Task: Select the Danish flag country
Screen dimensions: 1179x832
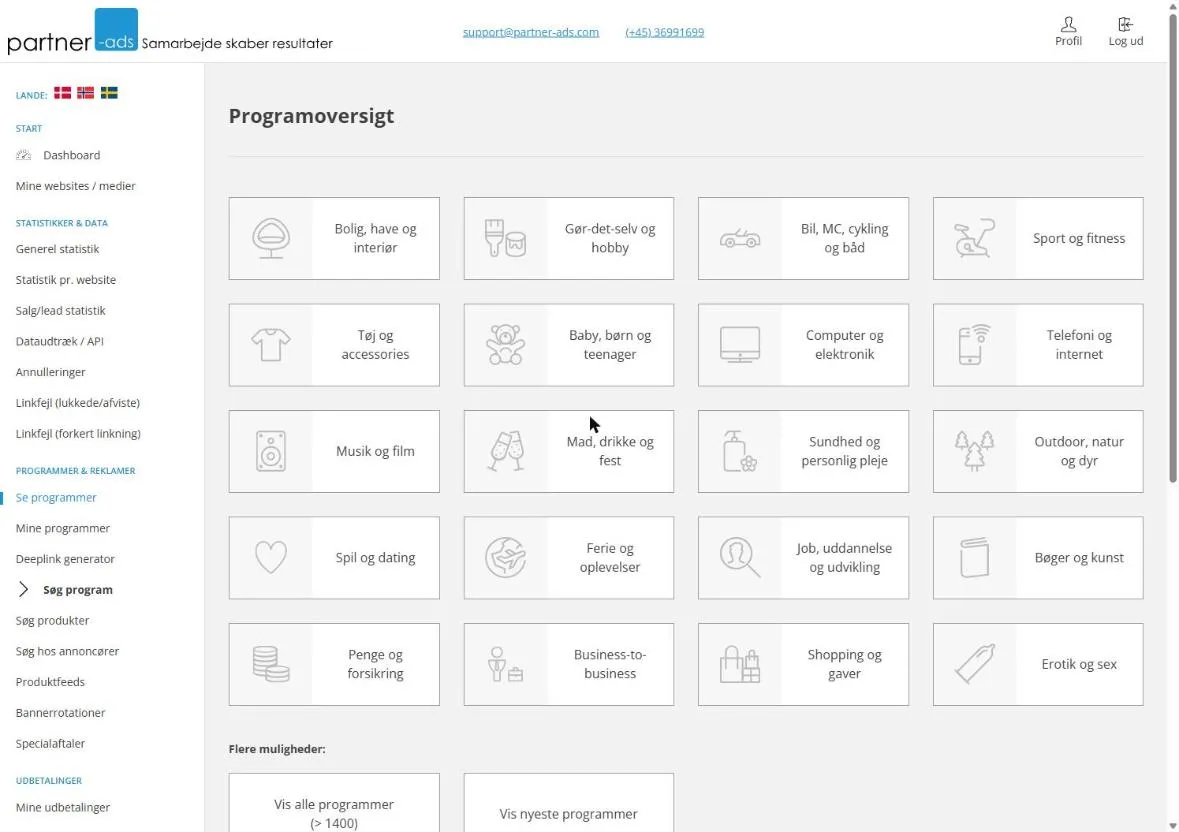Action: click(62, 93)
